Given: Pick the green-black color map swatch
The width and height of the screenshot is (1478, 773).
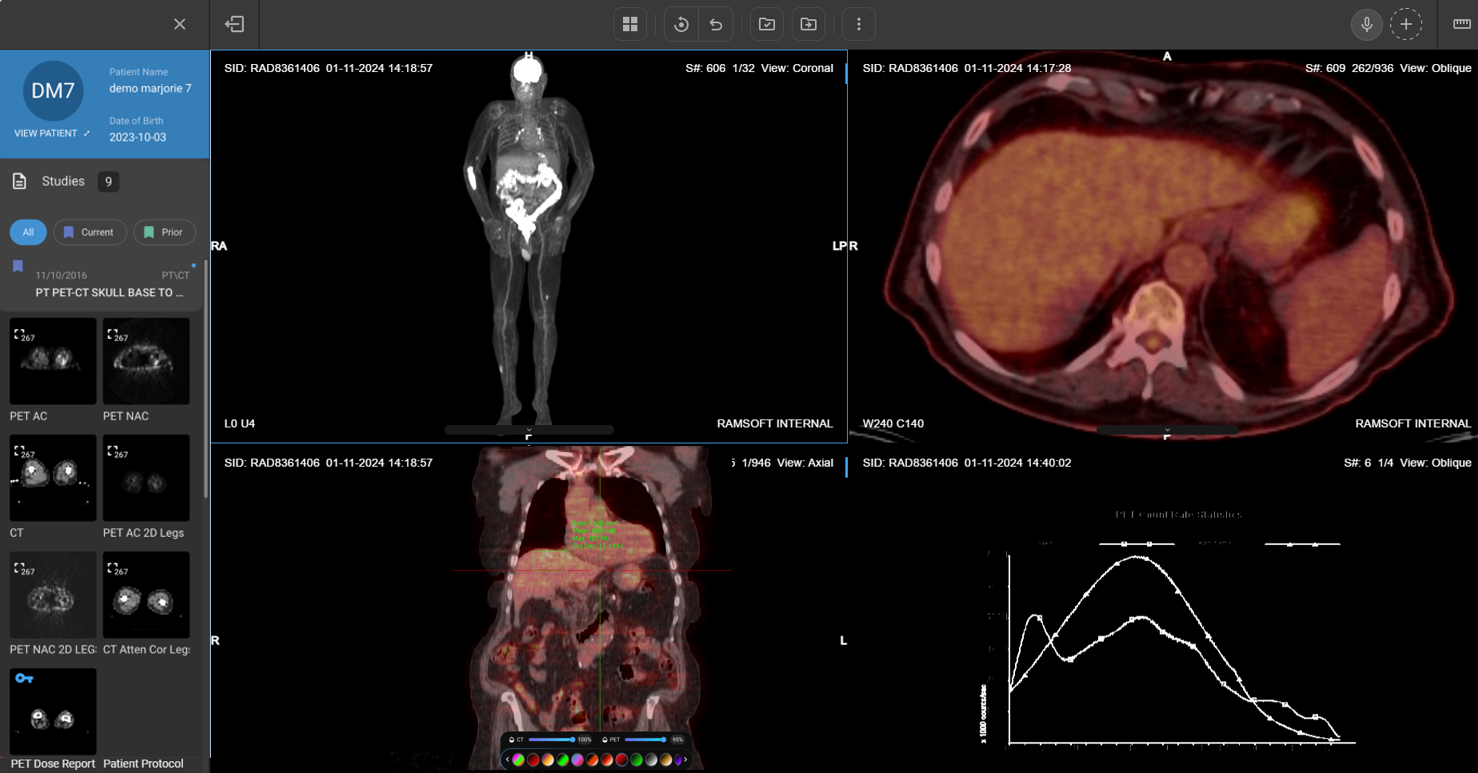Looking at the screenshot, I should coord(637,760).
